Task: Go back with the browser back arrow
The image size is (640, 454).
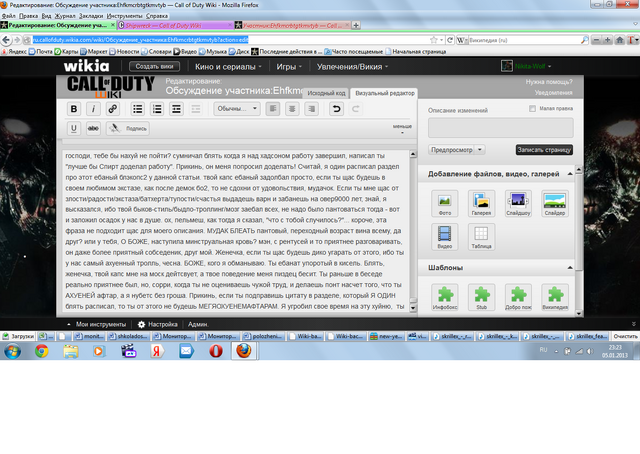Action: (x=6, y=40)
